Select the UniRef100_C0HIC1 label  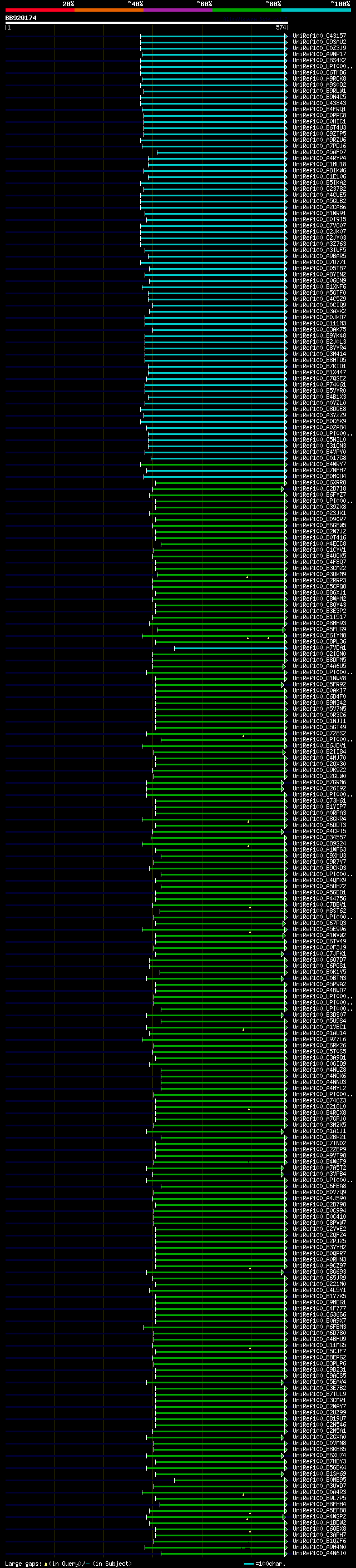tap(319, 122)
